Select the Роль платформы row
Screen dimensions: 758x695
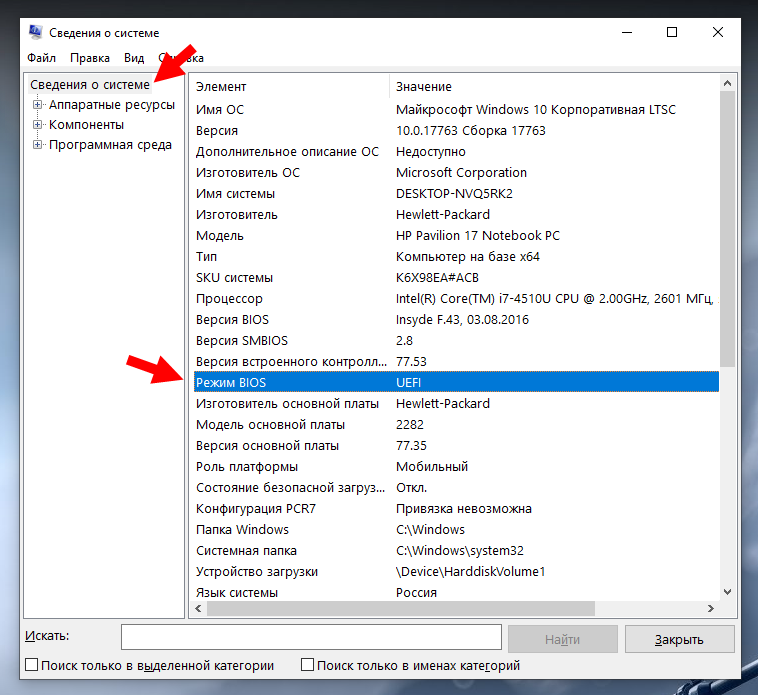click(456, 467)
